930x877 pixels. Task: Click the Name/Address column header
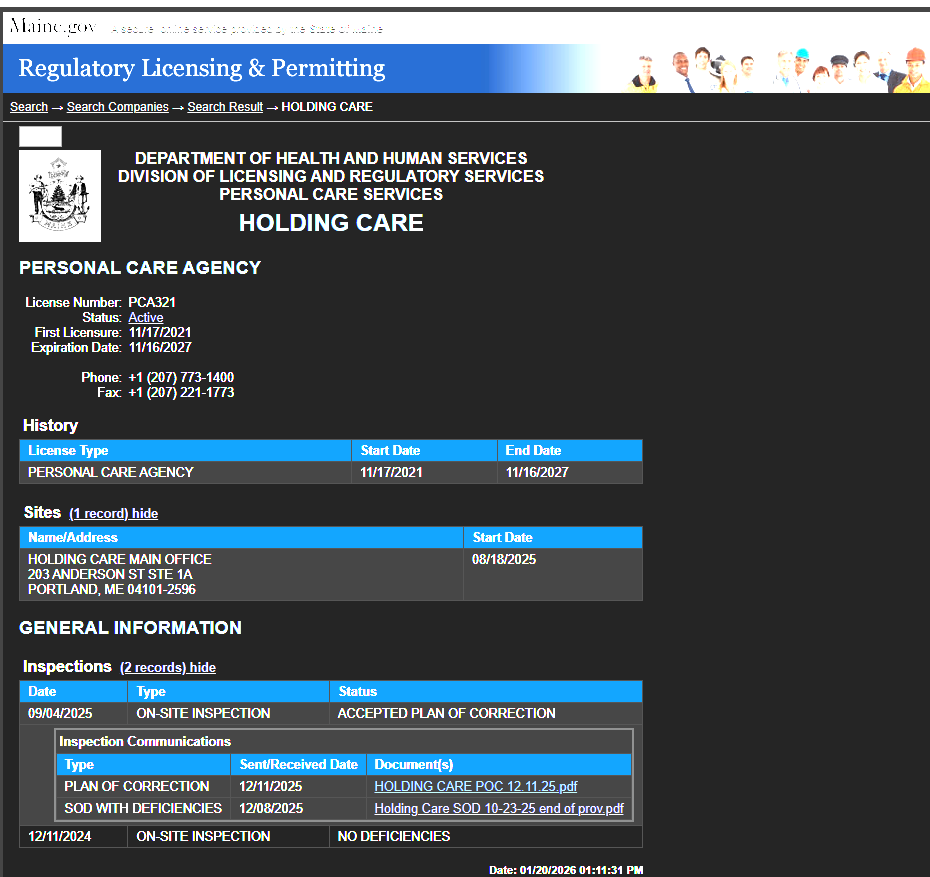pyautogui.click(x=73, y=538)
